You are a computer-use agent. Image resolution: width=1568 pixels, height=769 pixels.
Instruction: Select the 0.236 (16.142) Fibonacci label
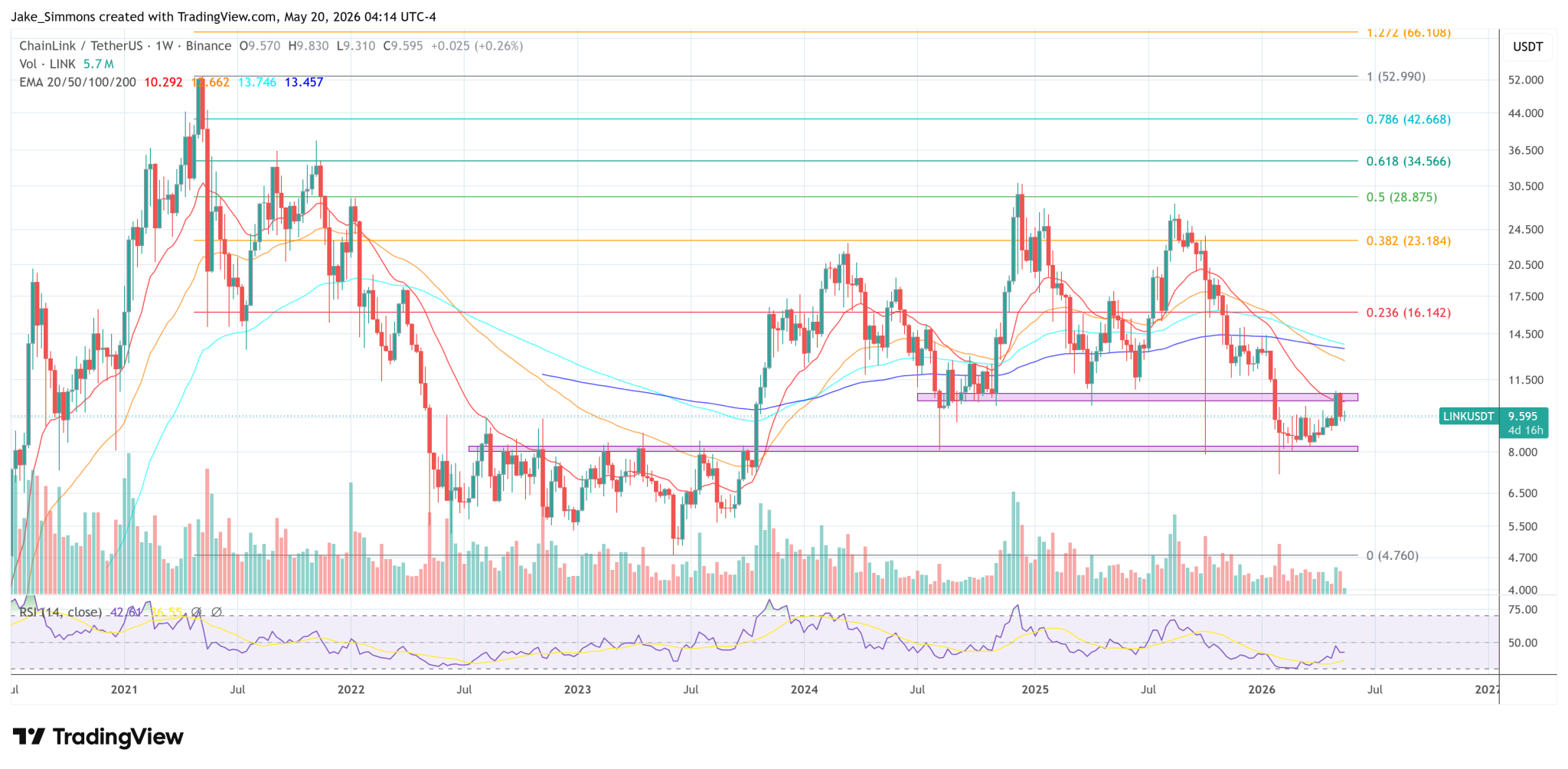pos(1409,313)
